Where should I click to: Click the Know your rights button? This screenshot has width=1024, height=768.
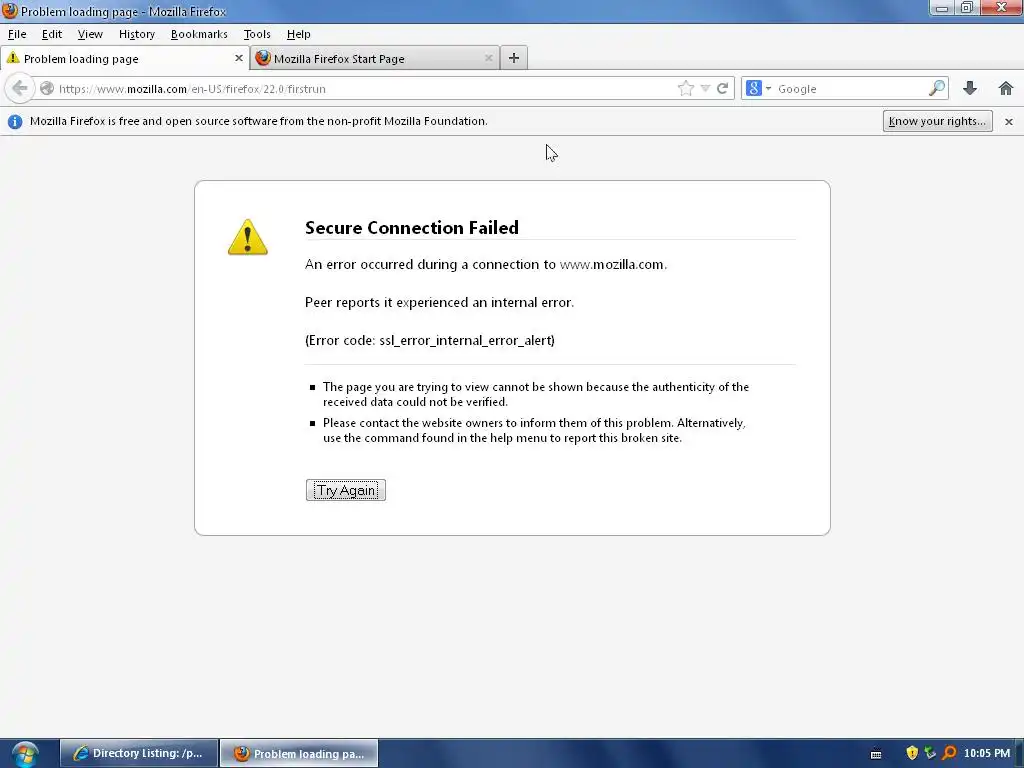point(937,121)
